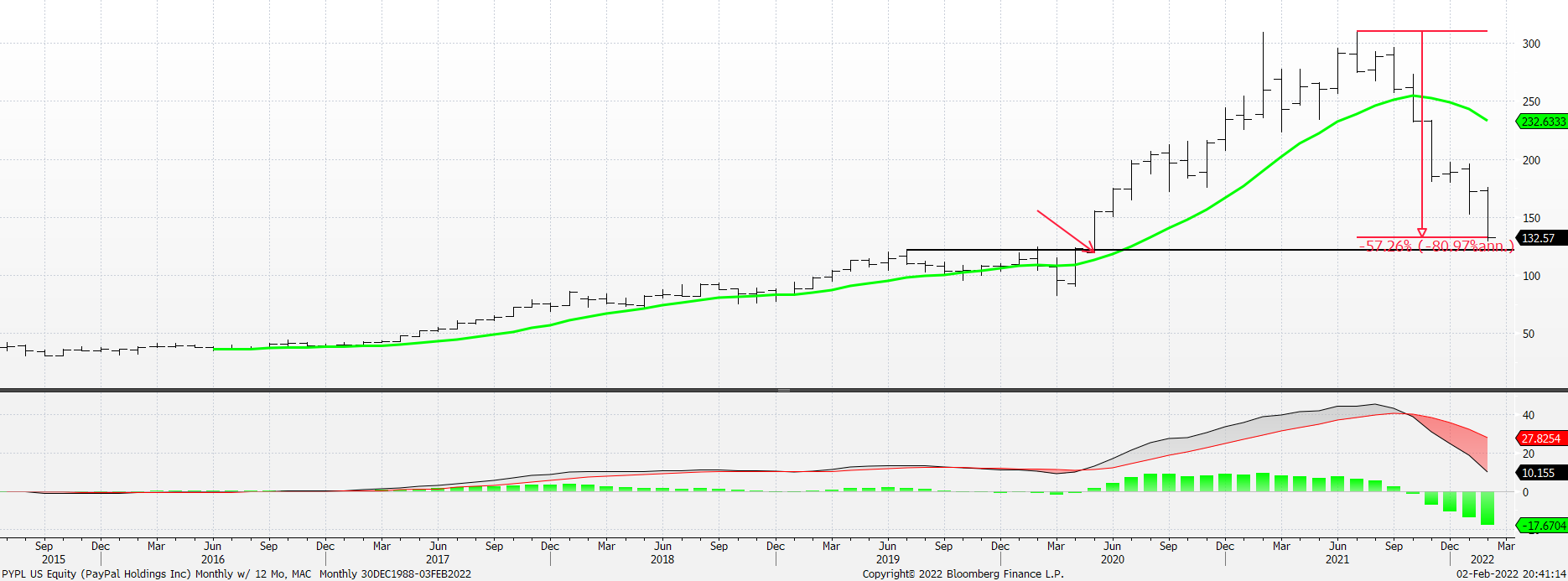Click the 2020 year label on the time axis
This screenshot has height=581, width=1568.
tap(1113, 559)
